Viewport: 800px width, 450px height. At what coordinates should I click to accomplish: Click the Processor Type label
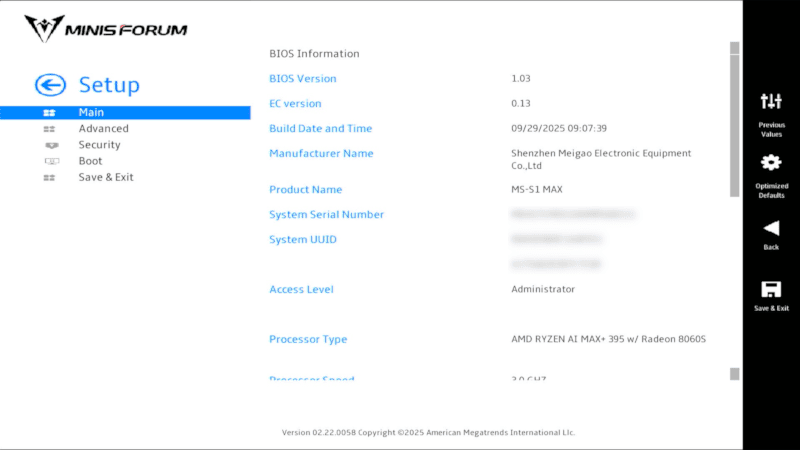coord(308,340)
